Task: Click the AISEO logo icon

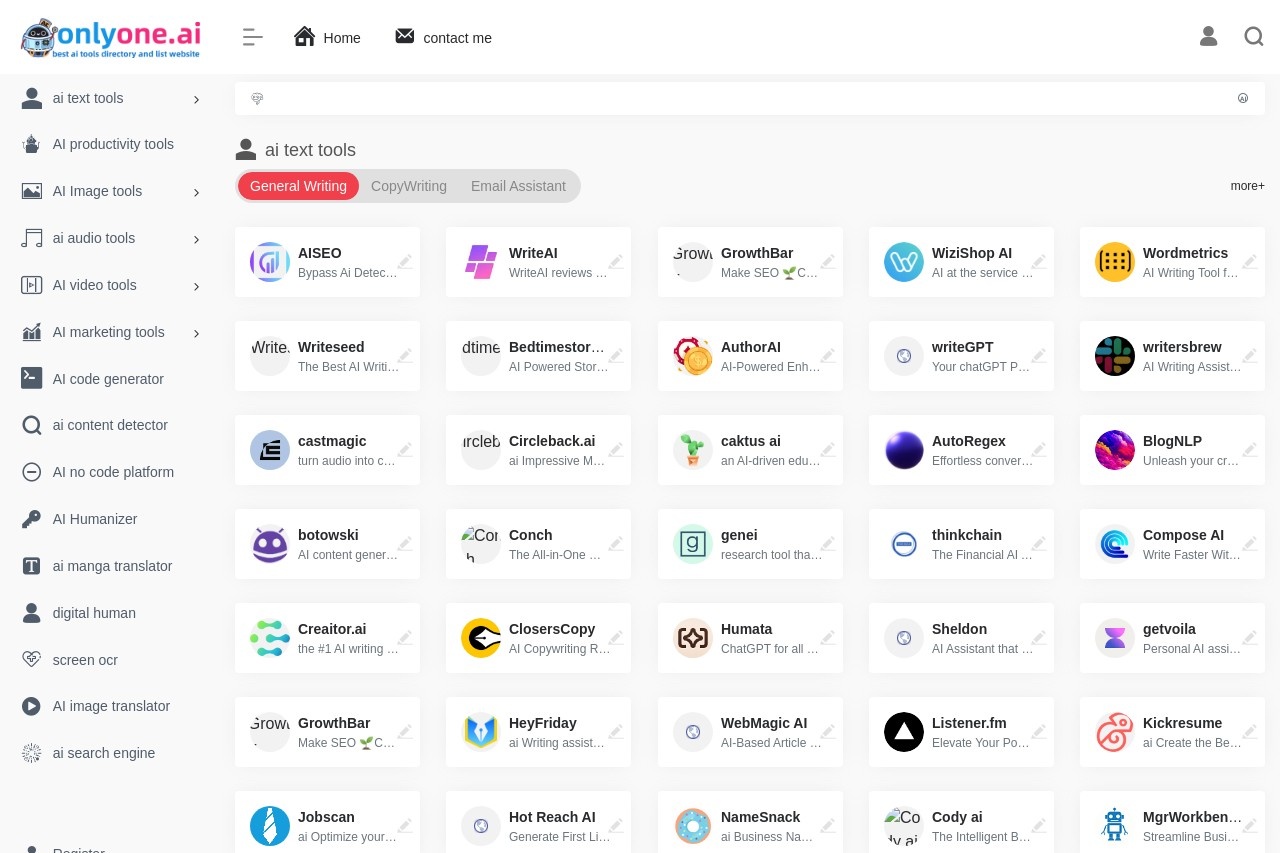Action: pos(270,262)
